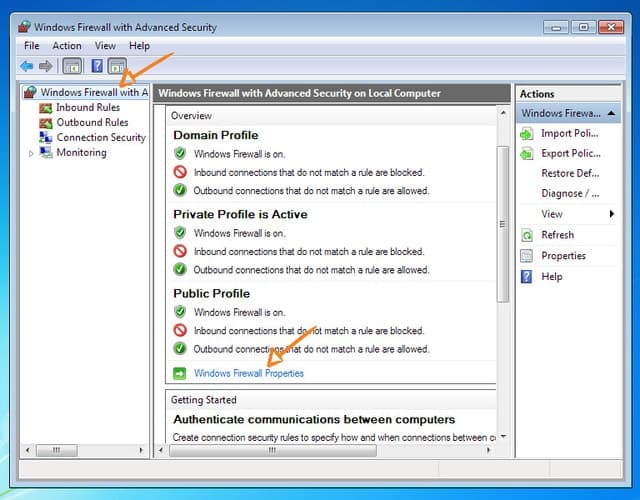Select Inbound Rules in the tree
The image size is (640, 500).
point(88,108)
